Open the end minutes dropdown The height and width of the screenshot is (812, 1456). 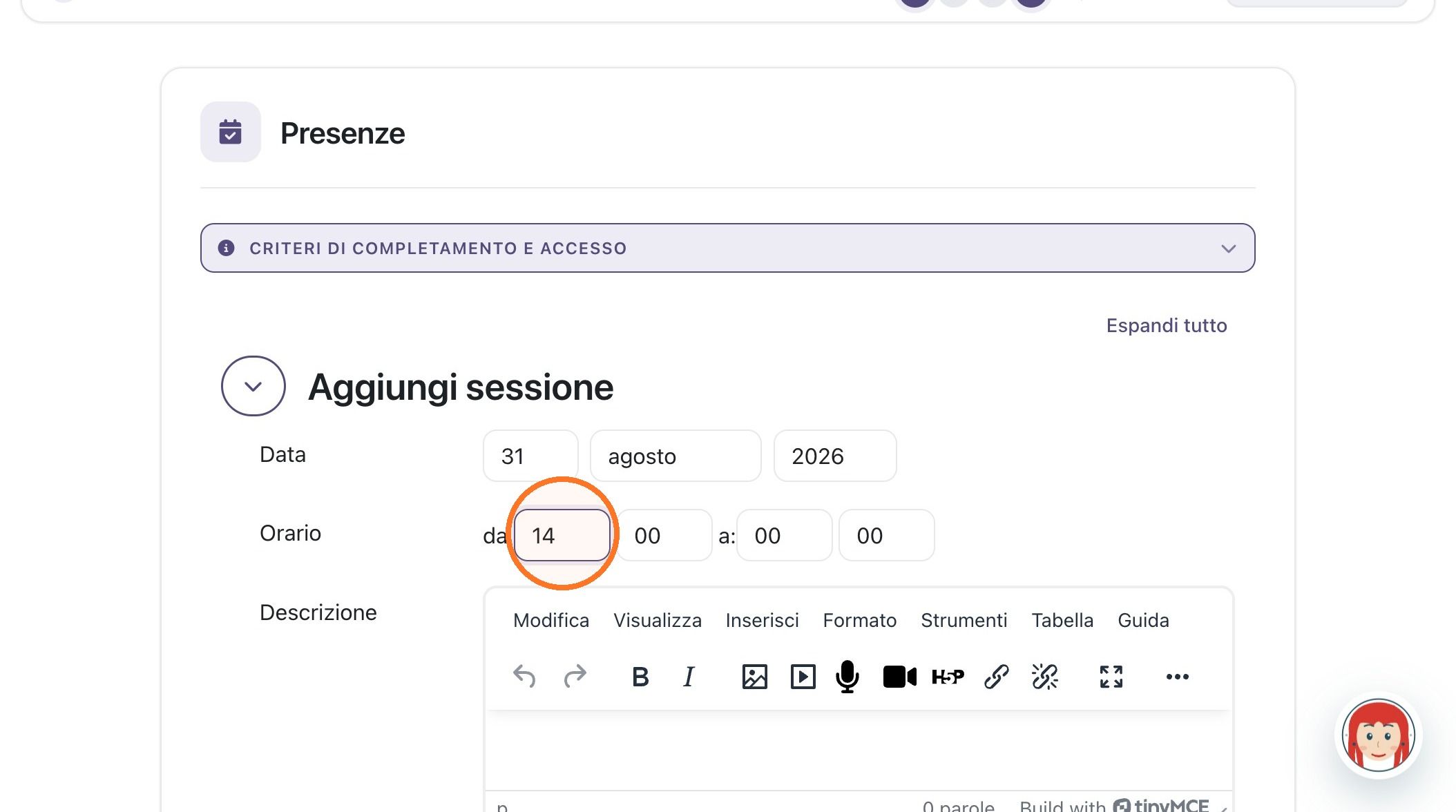pos(887,535)
